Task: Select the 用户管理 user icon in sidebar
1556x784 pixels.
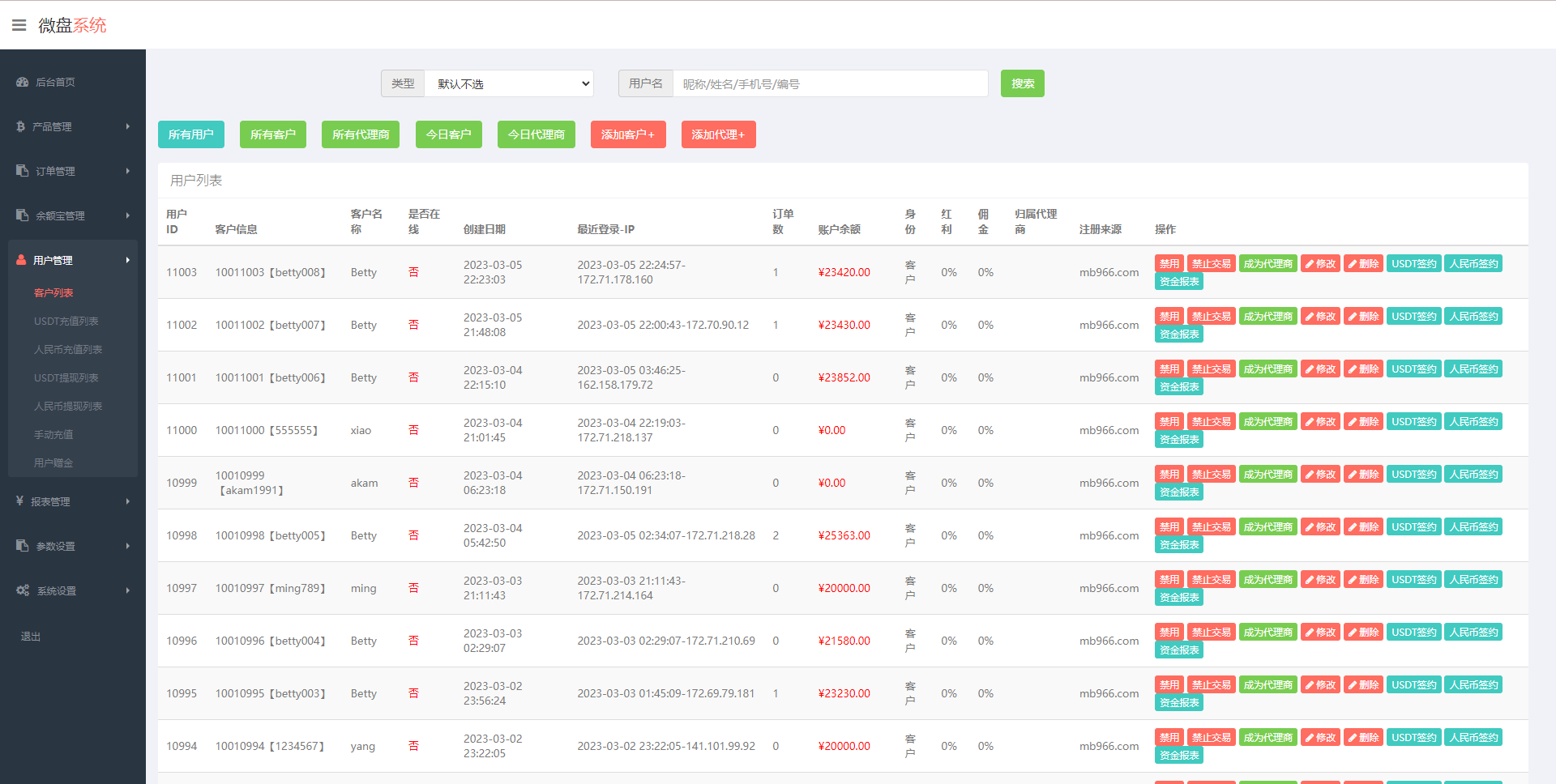Action: coord(20,259)
